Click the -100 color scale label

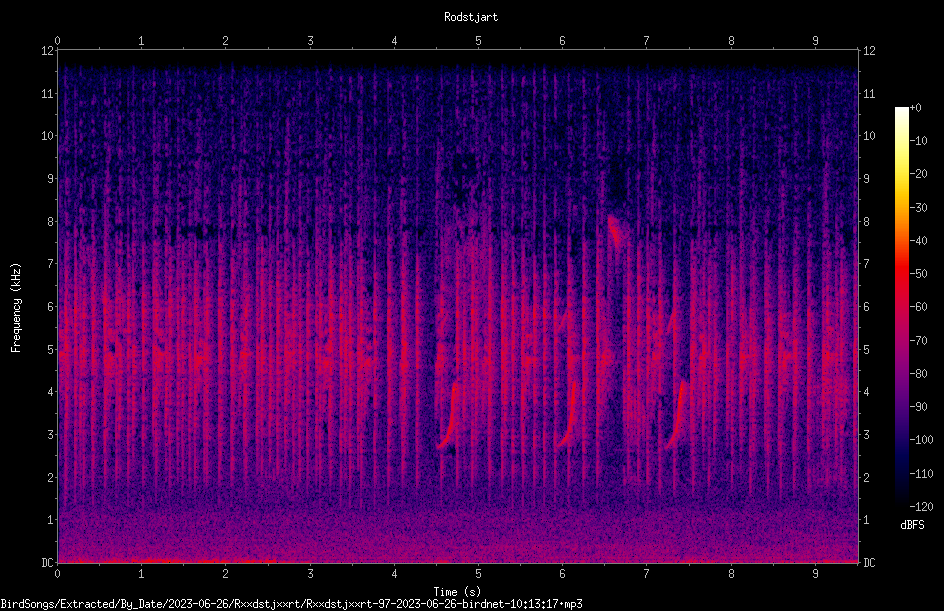(921, 440)
